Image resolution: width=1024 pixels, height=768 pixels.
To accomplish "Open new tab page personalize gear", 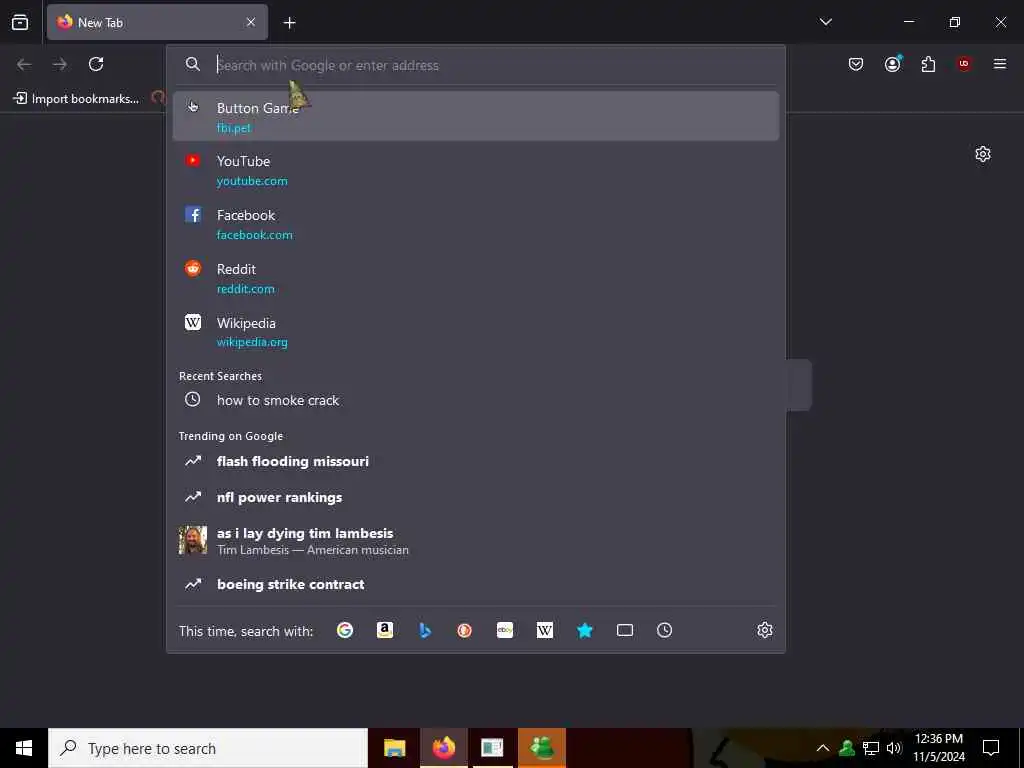I will [x=983, y=154].
